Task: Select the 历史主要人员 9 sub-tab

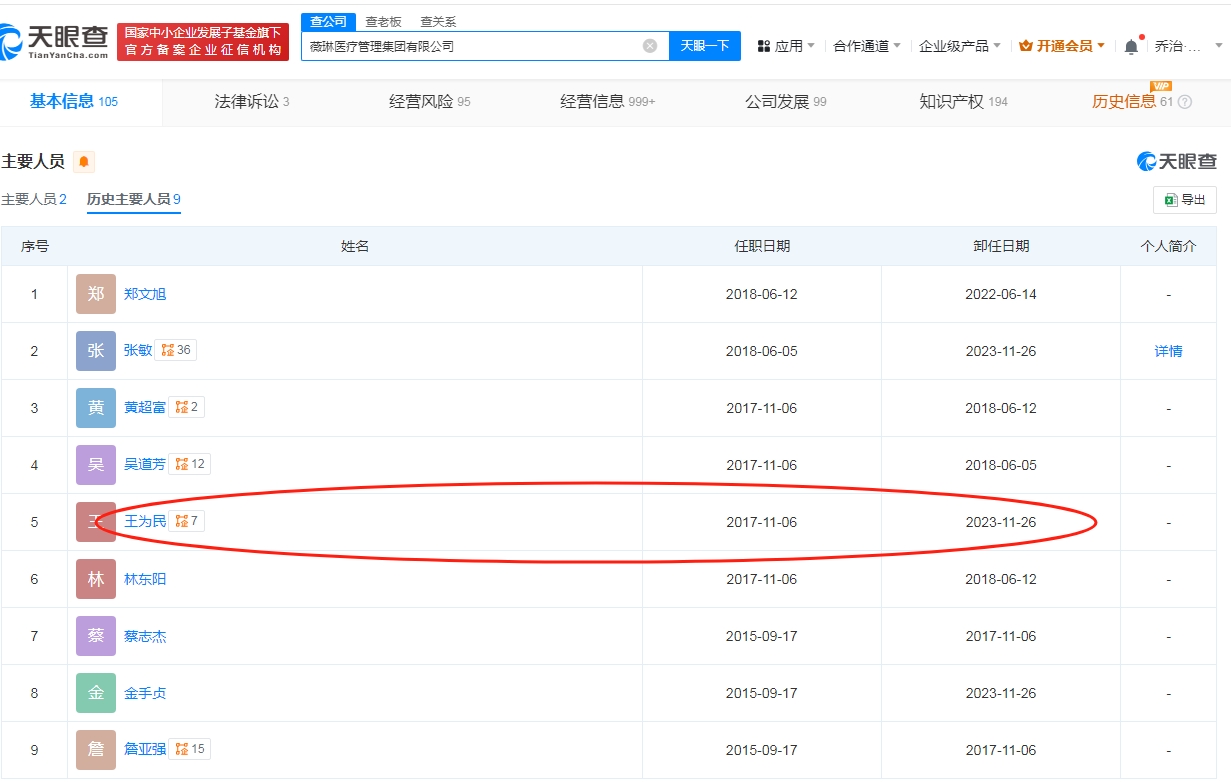Action: point(134,199)
